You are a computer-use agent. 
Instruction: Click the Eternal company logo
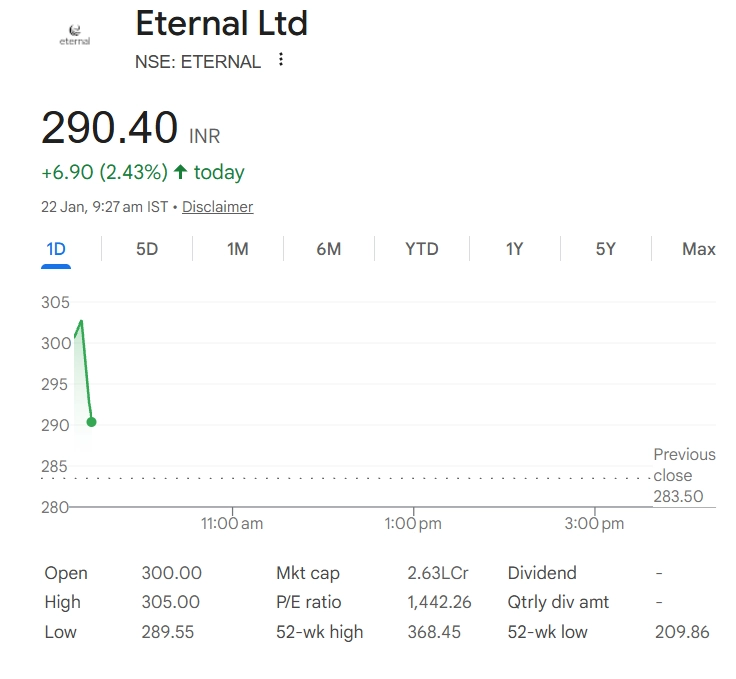tap(75, 35)
